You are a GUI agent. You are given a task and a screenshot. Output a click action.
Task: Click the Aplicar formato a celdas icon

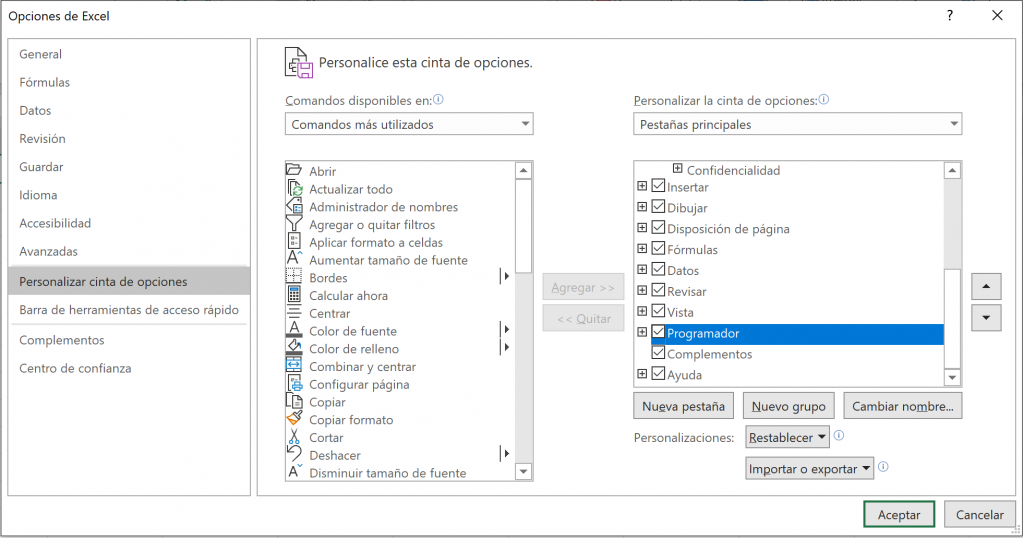(294, 241)
